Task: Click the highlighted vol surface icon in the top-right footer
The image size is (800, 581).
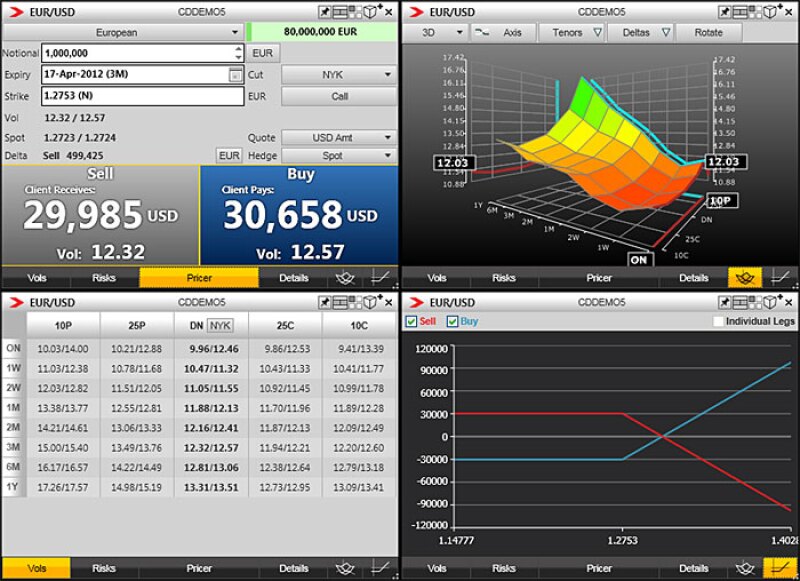Action: (x=746, y=278)
